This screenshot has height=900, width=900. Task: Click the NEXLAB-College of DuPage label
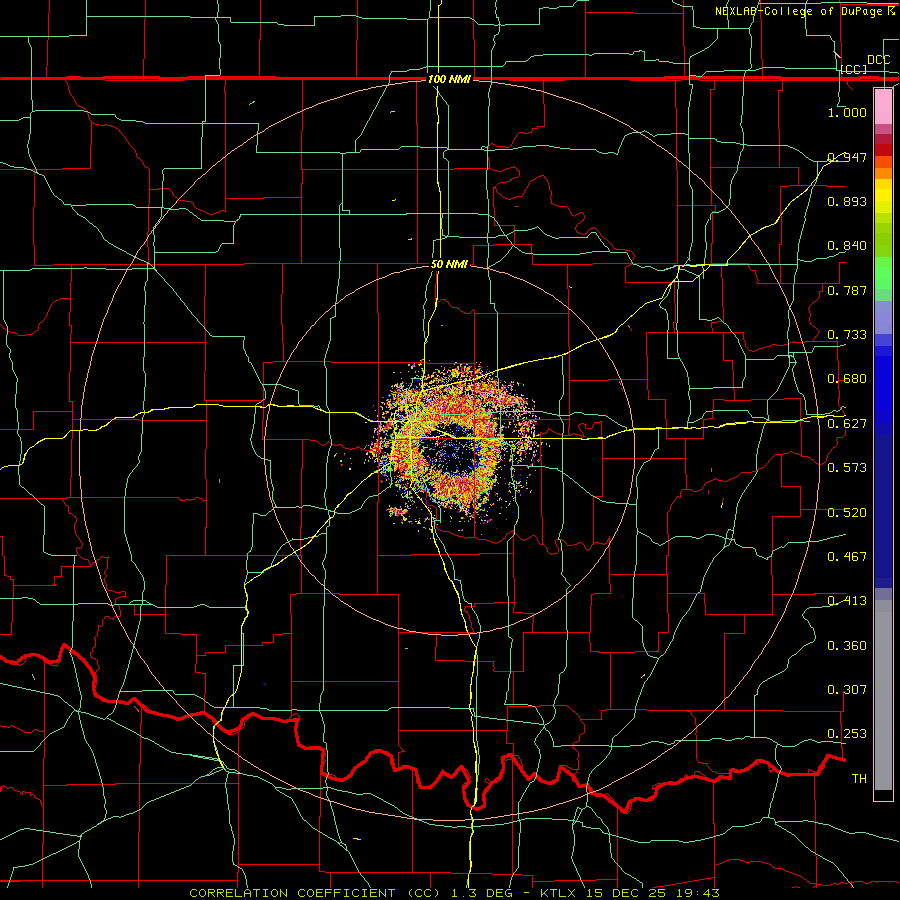[x=805, y=11]
